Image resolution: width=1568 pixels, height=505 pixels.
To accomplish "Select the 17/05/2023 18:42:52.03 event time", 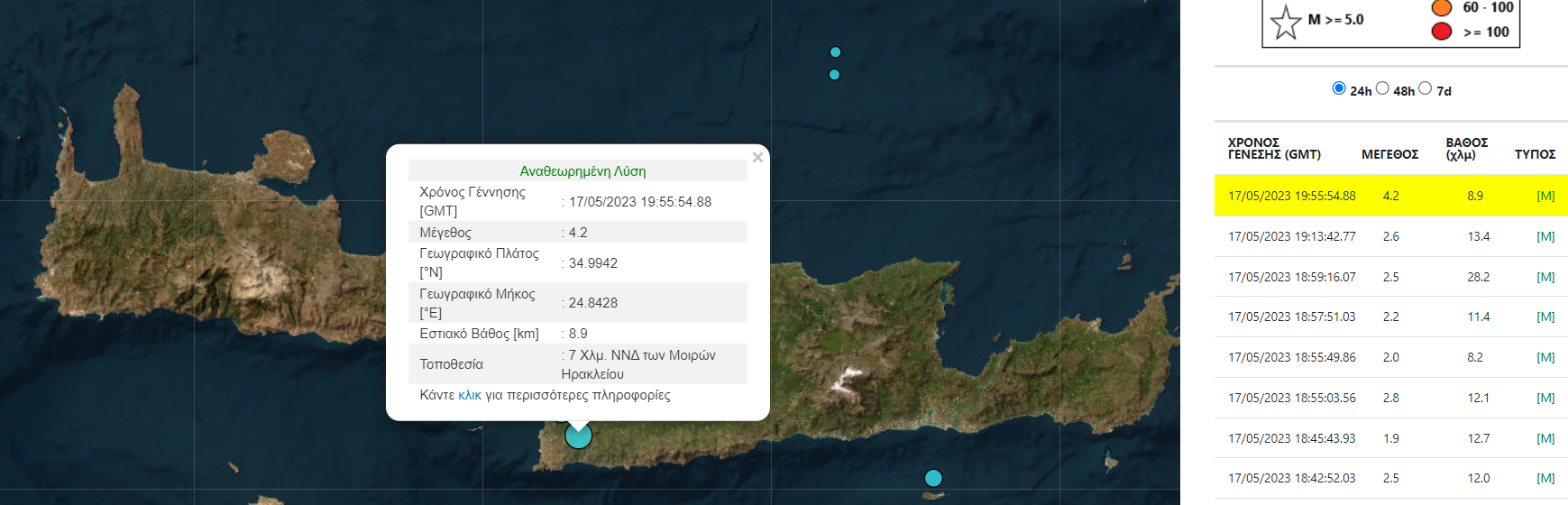I will pos(1291,478).
